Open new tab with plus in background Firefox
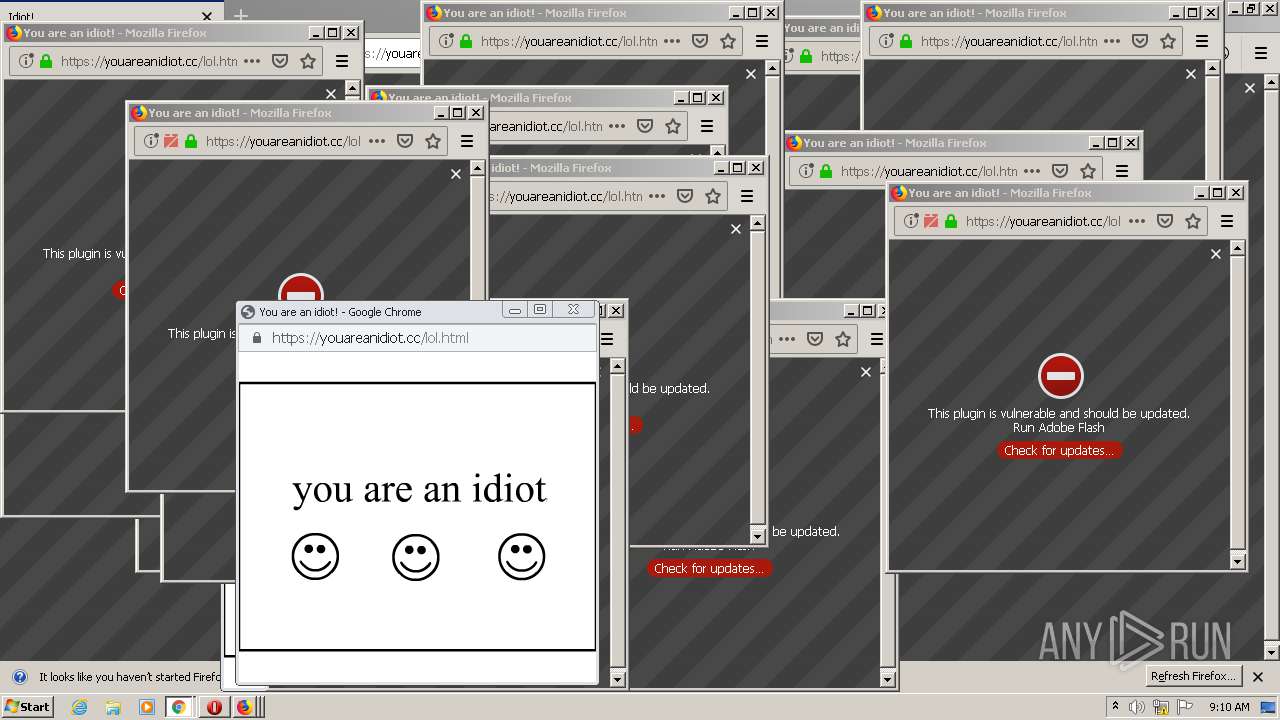Viewport: 1280px width, 720px height. pyautogui.click(x=240, y=15)
